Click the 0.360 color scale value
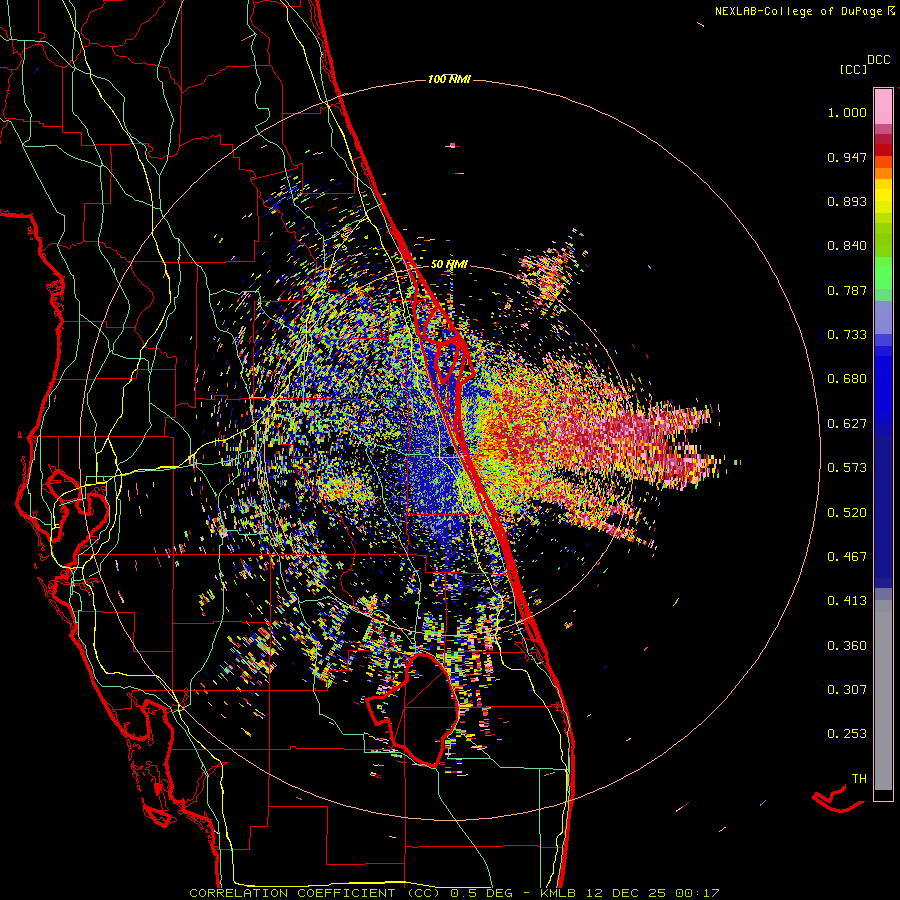The height and width of the screenshot is (900, 900). pyautogui.click(x=847, y=646)
